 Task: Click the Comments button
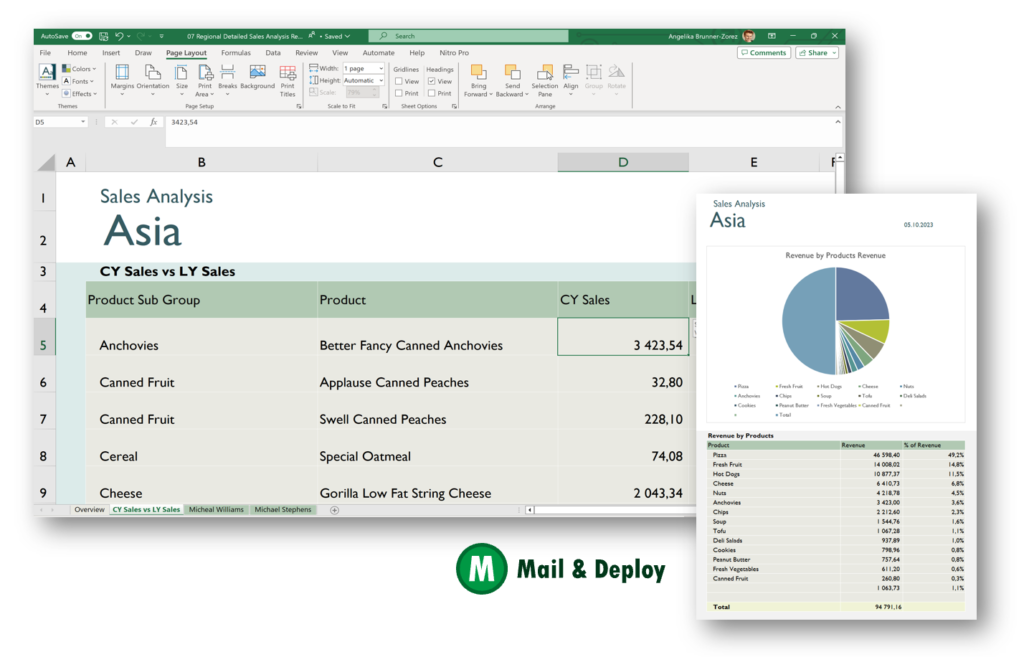click(x=763, y=53)
